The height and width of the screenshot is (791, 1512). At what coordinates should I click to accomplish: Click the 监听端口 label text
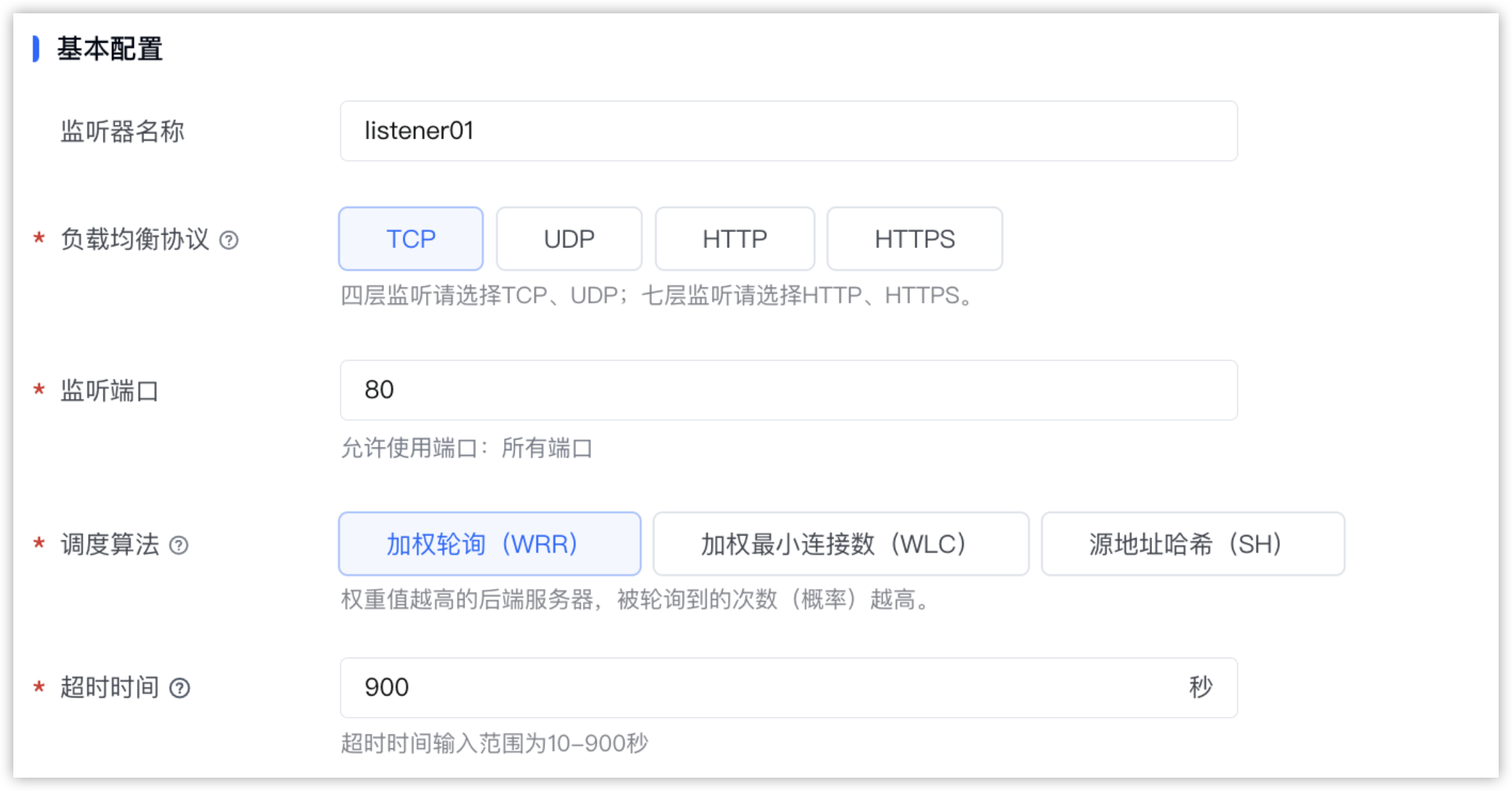[x=110, y=391]
